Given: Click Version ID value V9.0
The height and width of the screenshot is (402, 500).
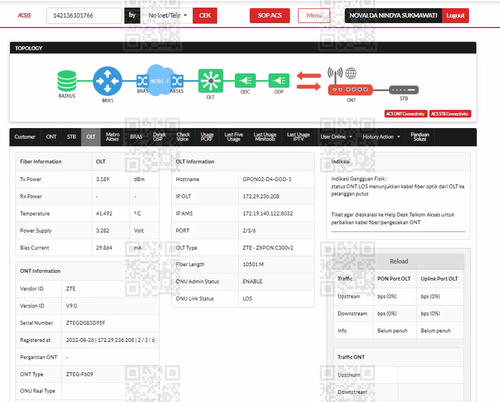Looking at the screenshot, I should 71,306.
